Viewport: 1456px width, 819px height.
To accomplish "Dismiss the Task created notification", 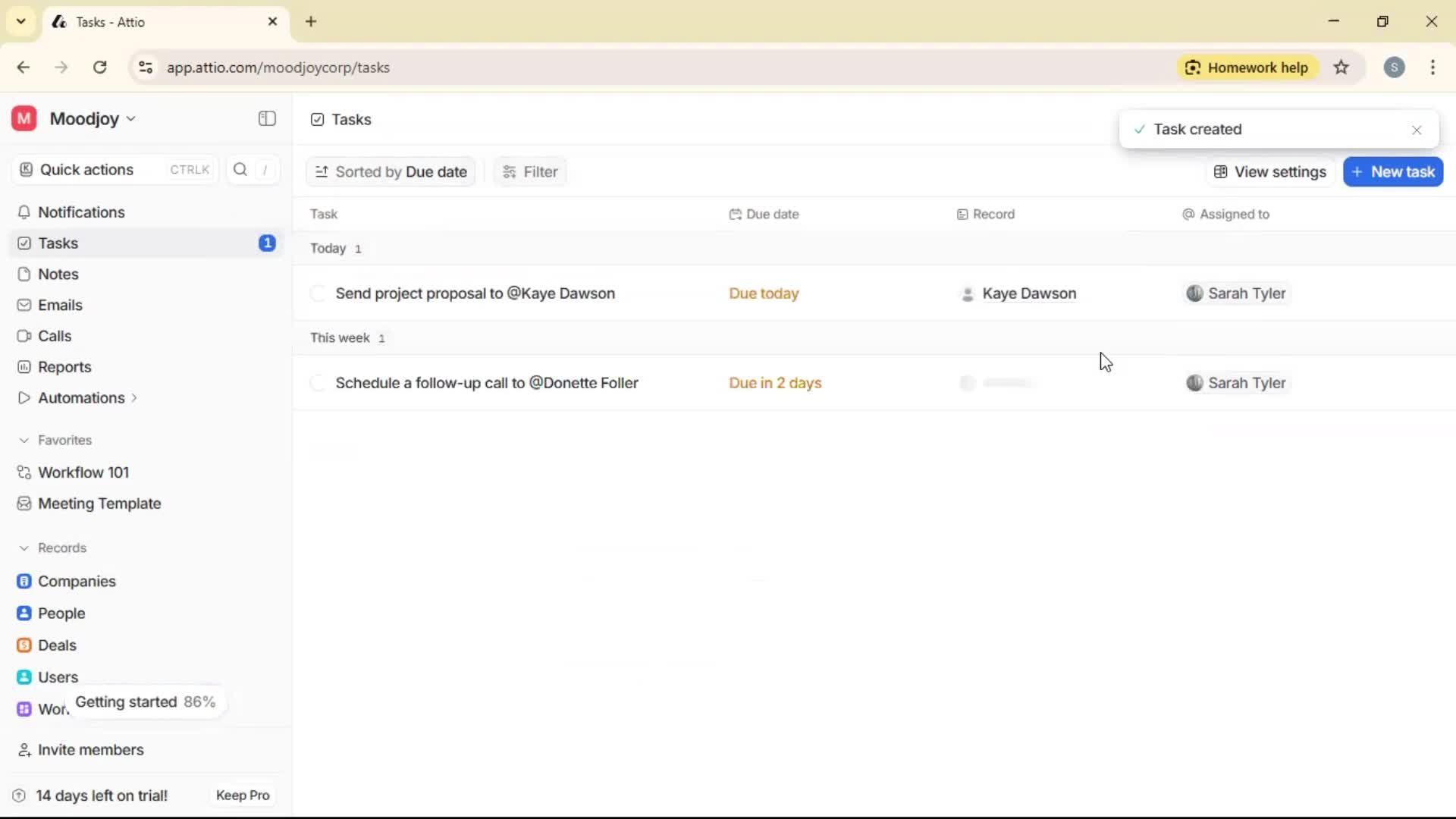I will click(x=1417, y=130).
